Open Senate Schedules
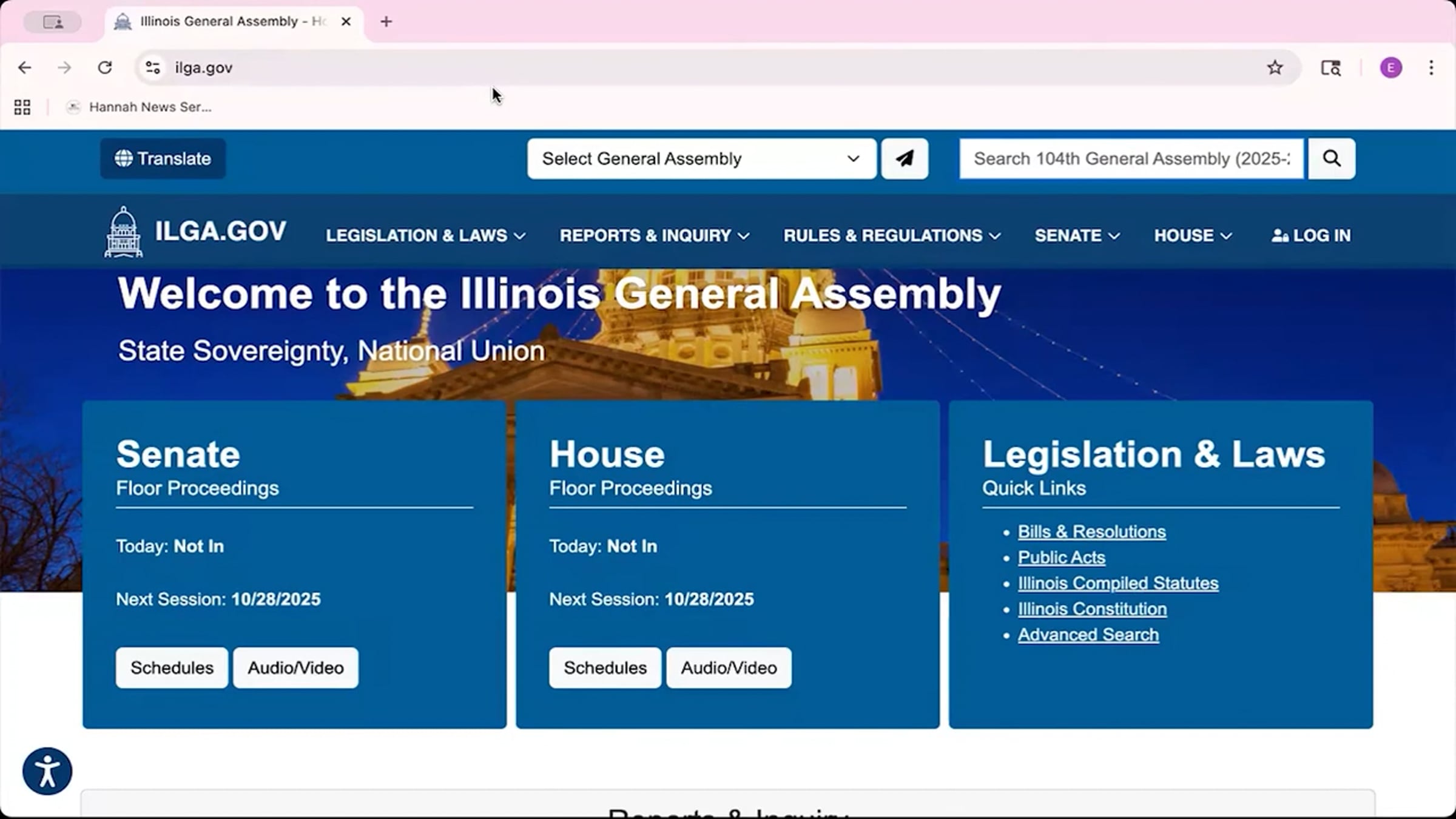Screen dimensions: 1456x819 point(172,667)
